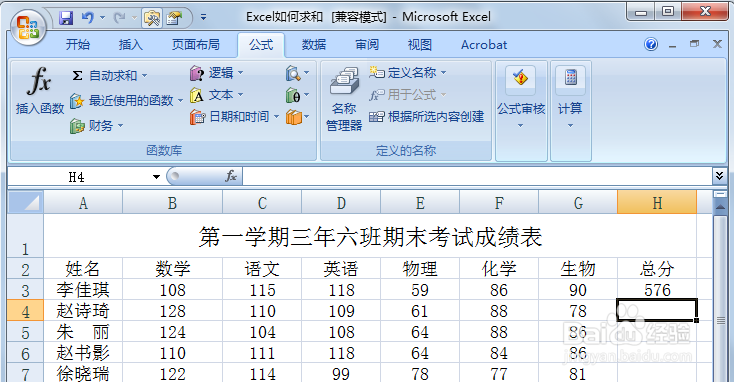The width and height of the screenshot is (734, 382).
Task: Open the 名称管理器 Name Manager
Action: pyautogui.click(x=344, y=99)
